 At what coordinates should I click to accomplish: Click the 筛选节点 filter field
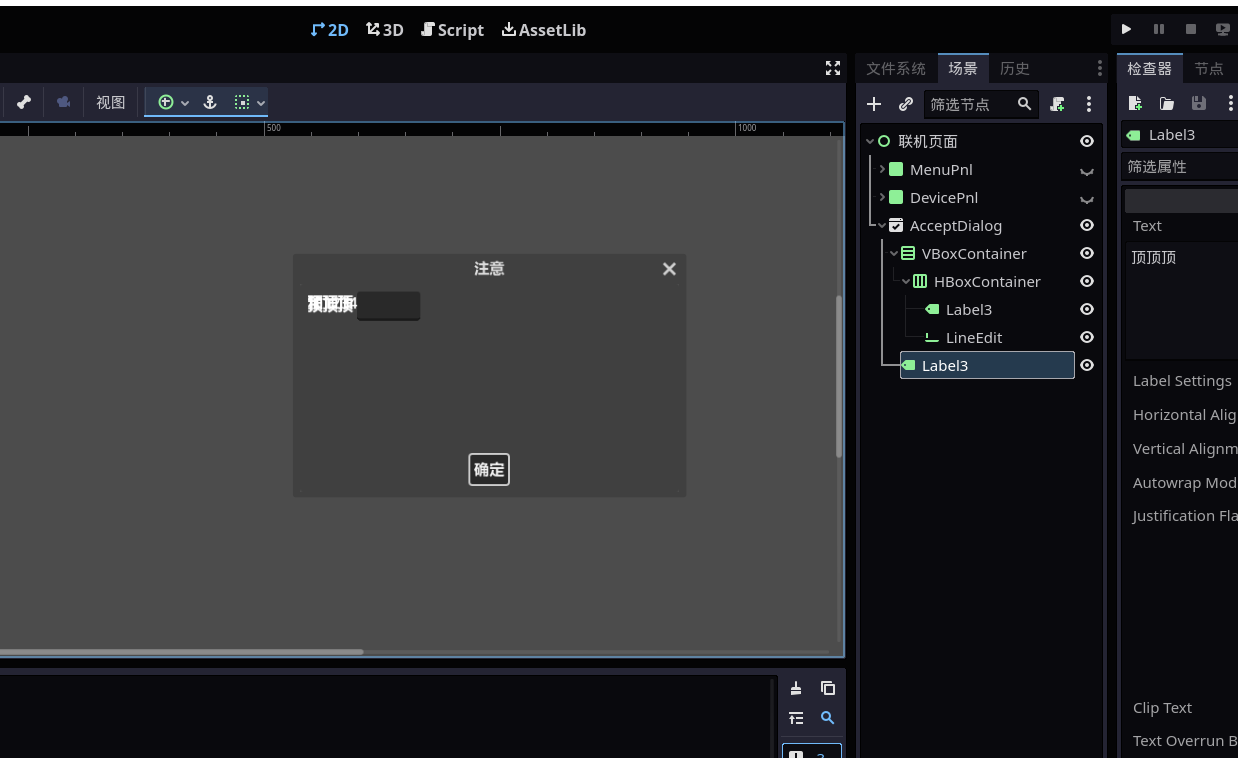(x=975, y=103)
